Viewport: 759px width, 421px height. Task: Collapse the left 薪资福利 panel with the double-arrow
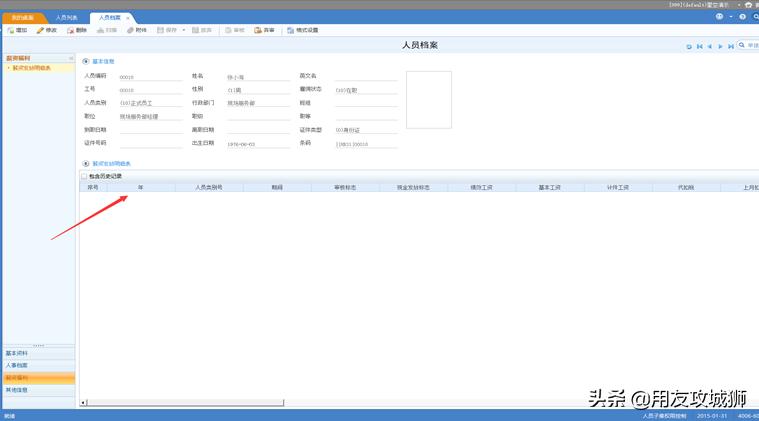click(x=71, y=58)
